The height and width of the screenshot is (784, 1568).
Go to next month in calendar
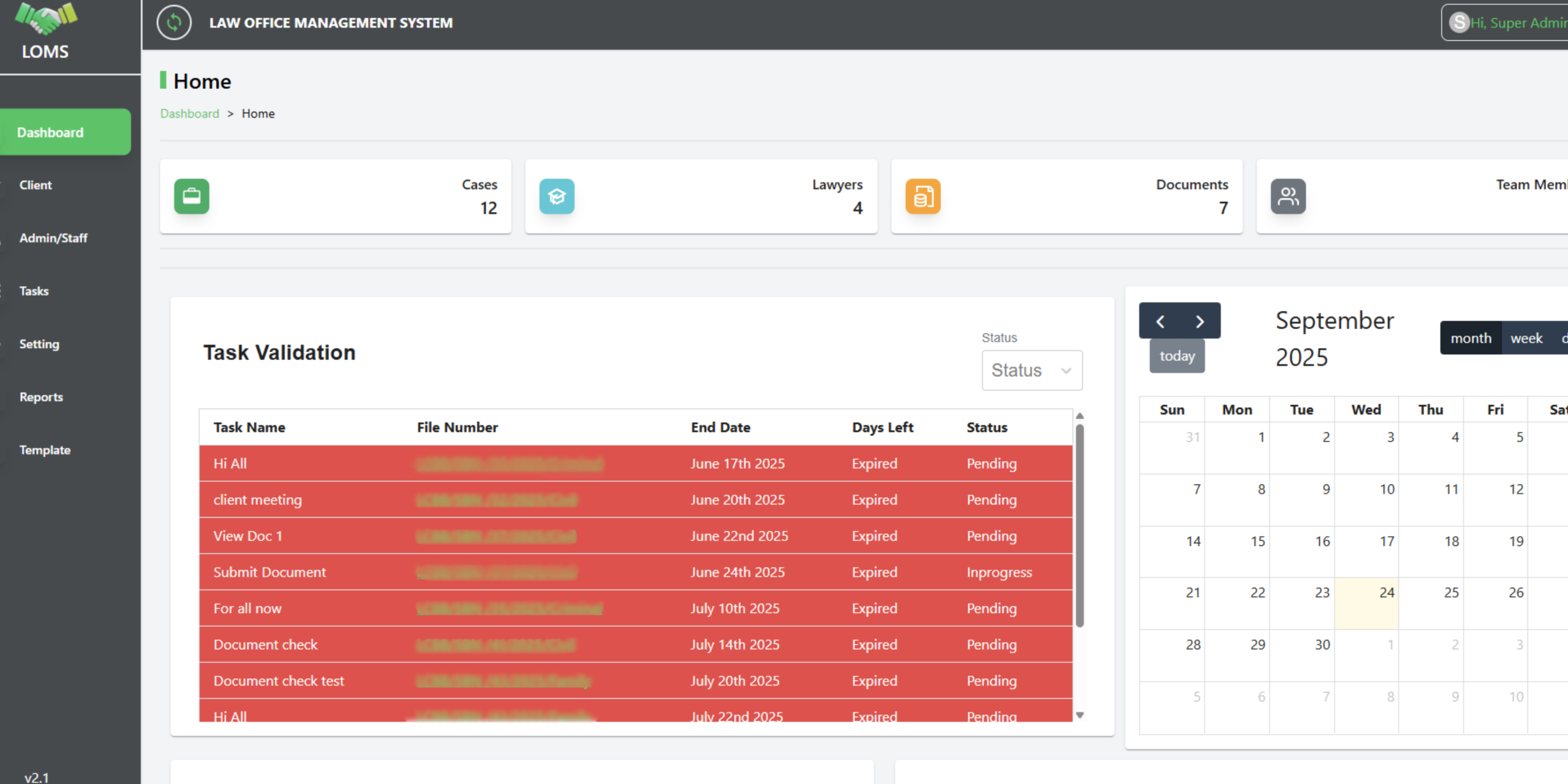point(1200,321)
